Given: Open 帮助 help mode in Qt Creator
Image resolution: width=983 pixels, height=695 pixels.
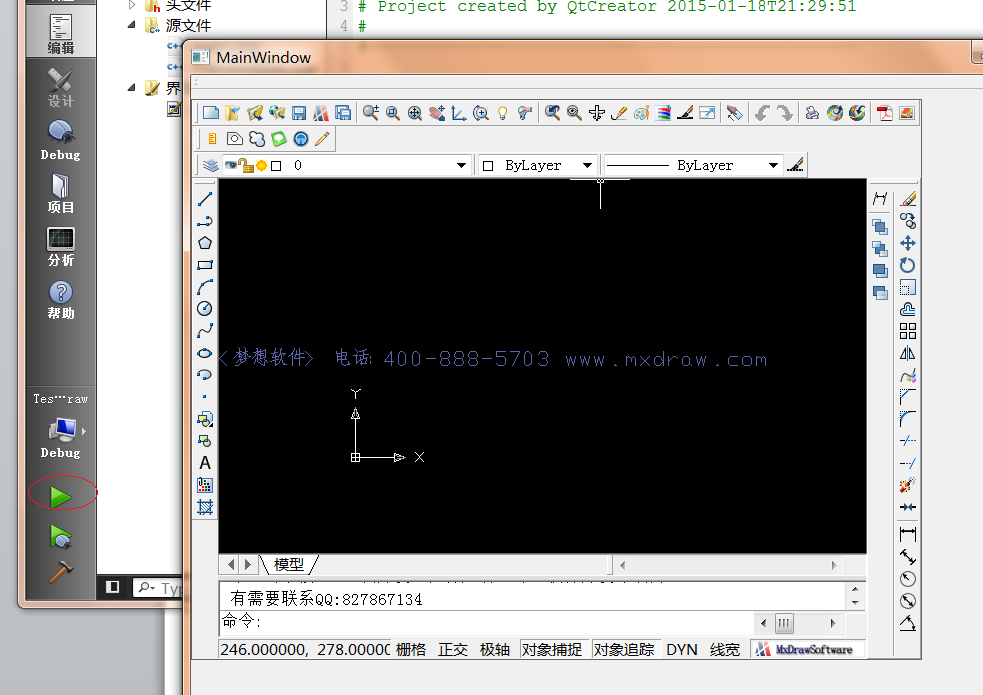Looking at the screenshot, I should coord(61,300).
